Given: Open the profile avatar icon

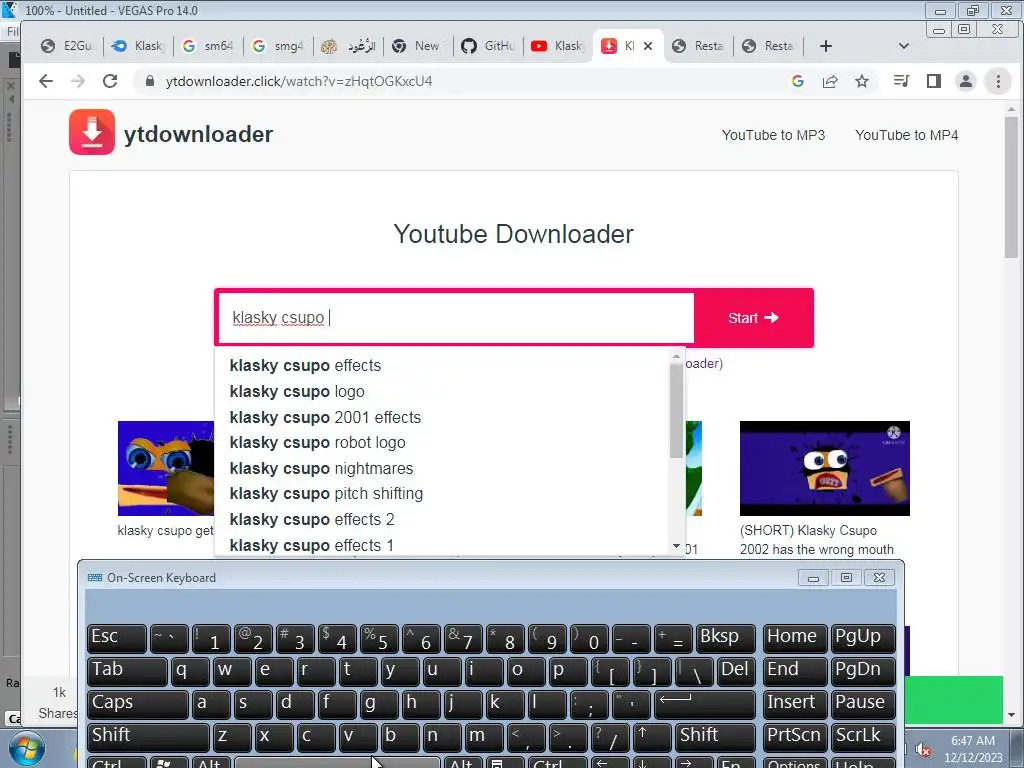Looking at the screenshot, I should (x=965, y=81).
